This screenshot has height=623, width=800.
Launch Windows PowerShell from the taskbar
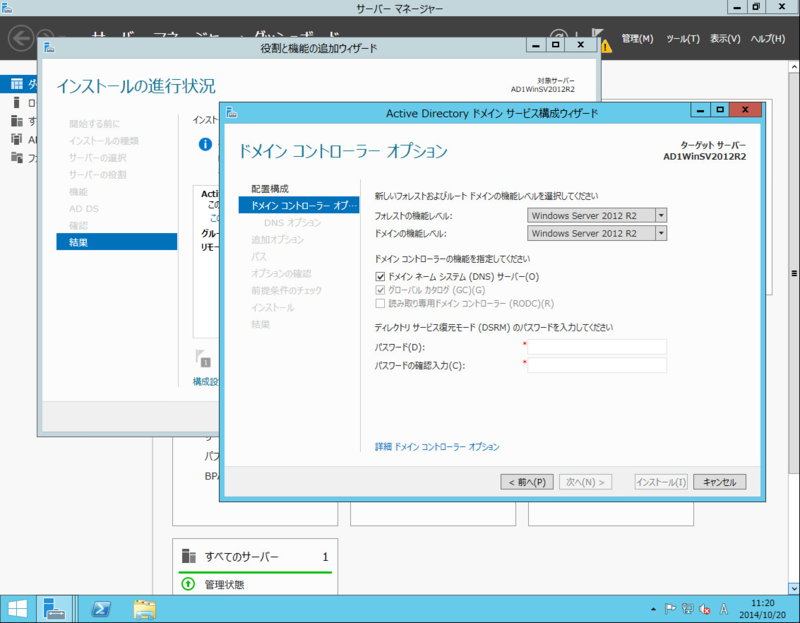coord(100,608)
